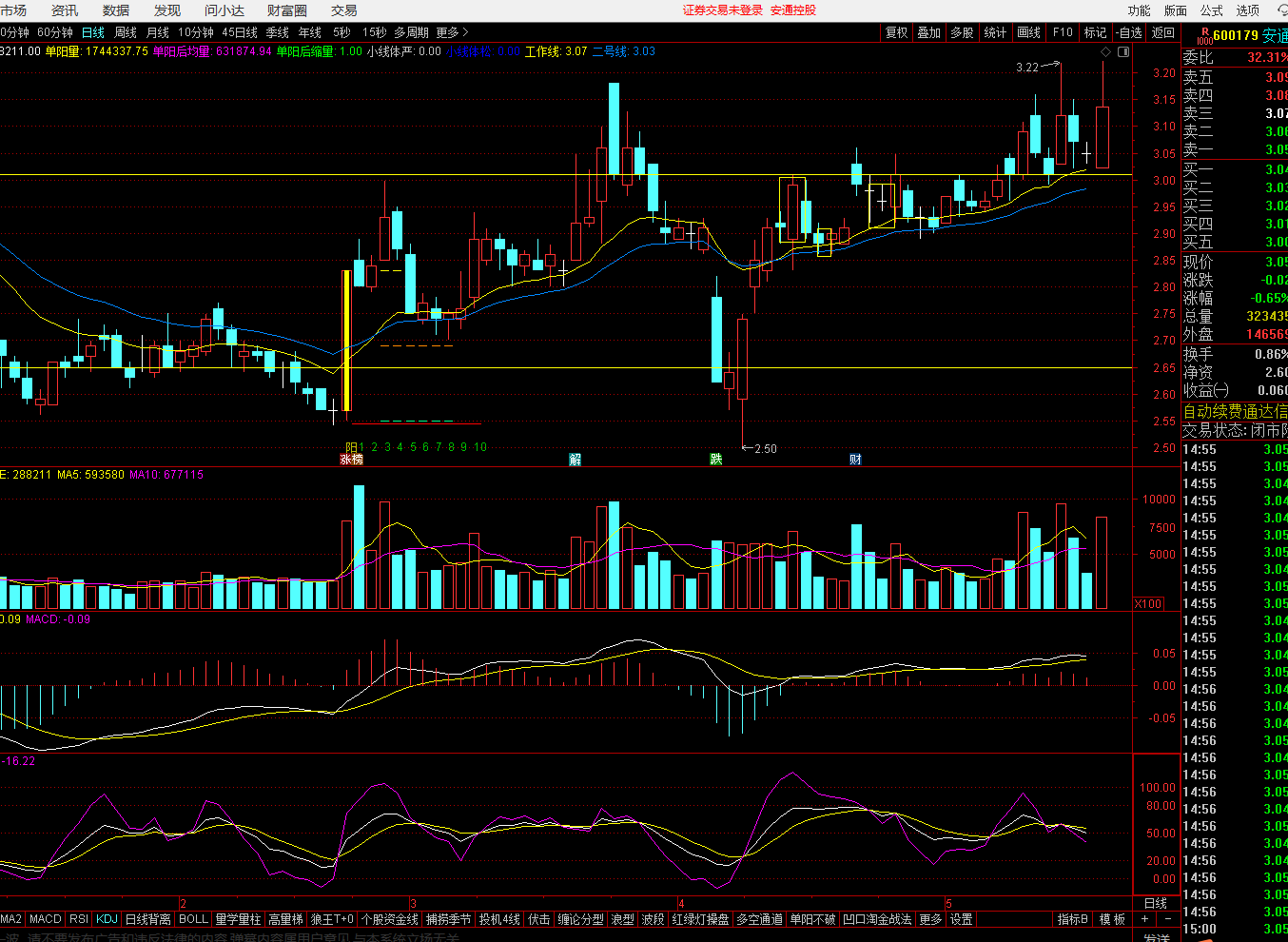Viewport: 1288px width, 942px height.
Task: Click the 安通控股 stock name link
Action: (x=793, y=10)
